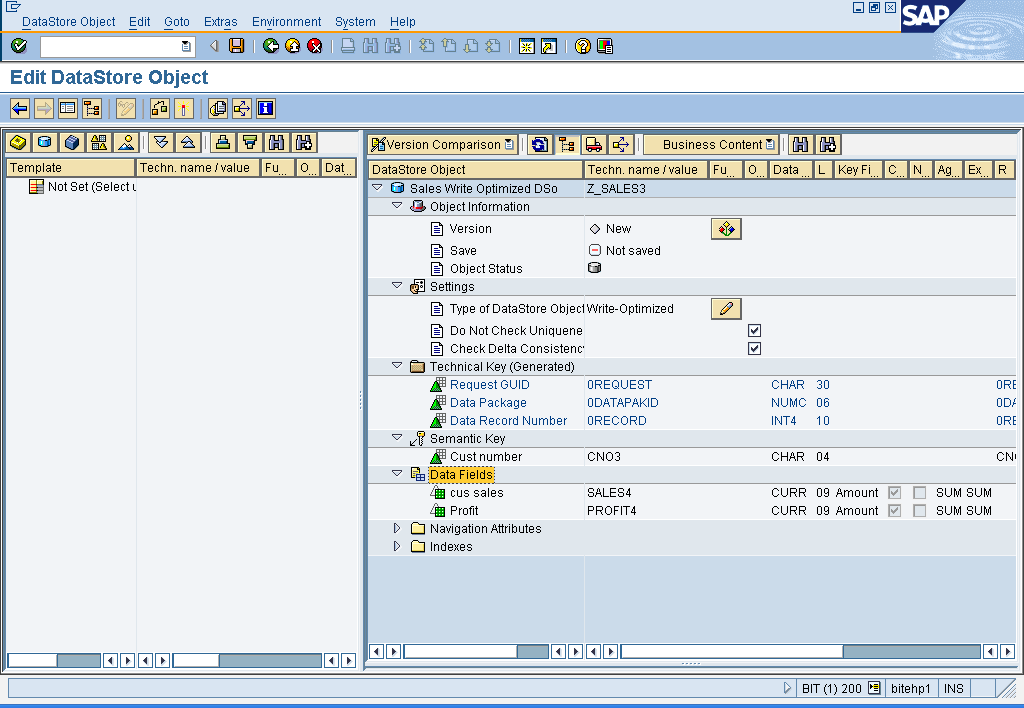Click the Techn. name / value header in the right panel
This screenshot has width=1024, height=708.
pyautogui.click(x=645, y=170)
